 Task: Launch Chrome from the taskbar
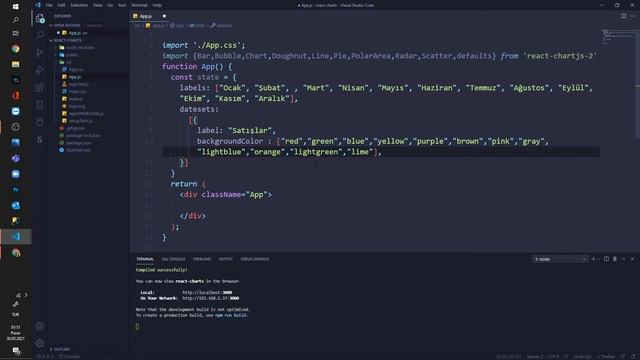(x=16, y=49)
